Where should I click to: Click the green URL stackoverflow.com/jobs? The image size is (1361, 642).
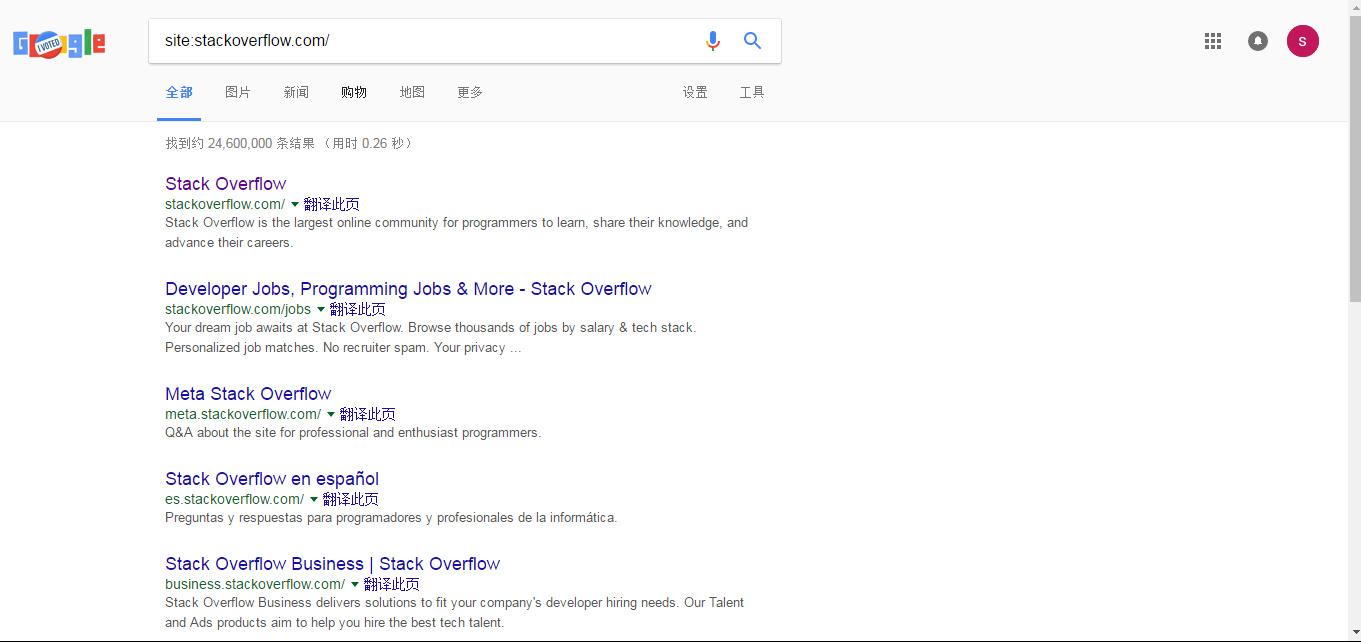[238, 309]
